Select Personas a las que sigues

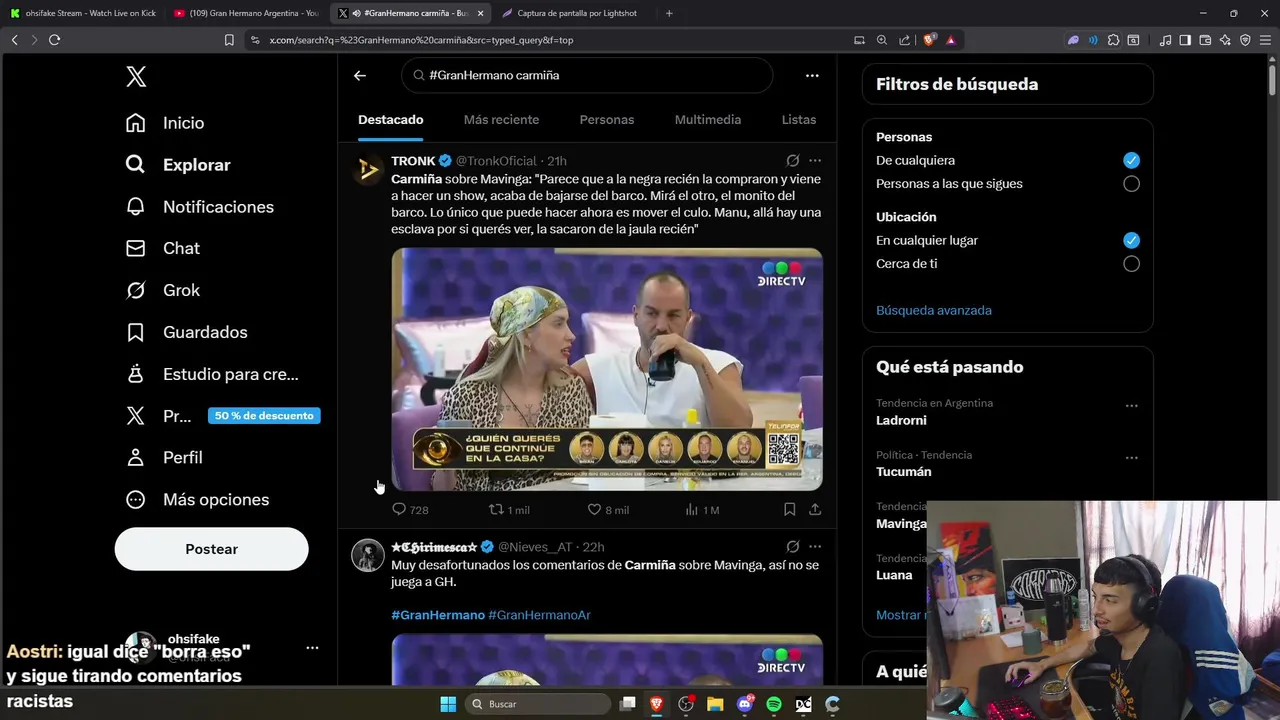click(1131, 184)
